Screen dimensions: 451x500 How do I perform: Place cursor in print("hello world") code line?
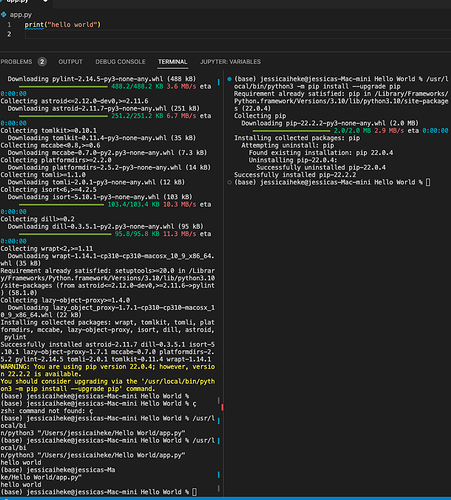click(x=62, y=25)
